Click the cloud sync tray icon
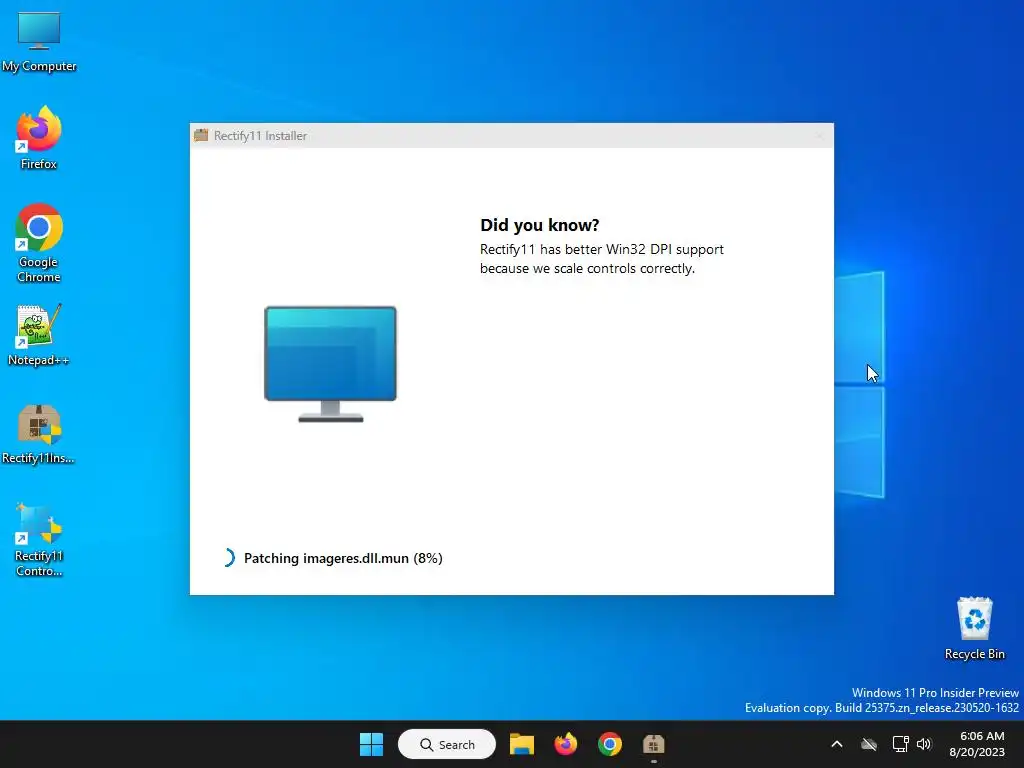 pyautogui.click(x=869, y=744)
